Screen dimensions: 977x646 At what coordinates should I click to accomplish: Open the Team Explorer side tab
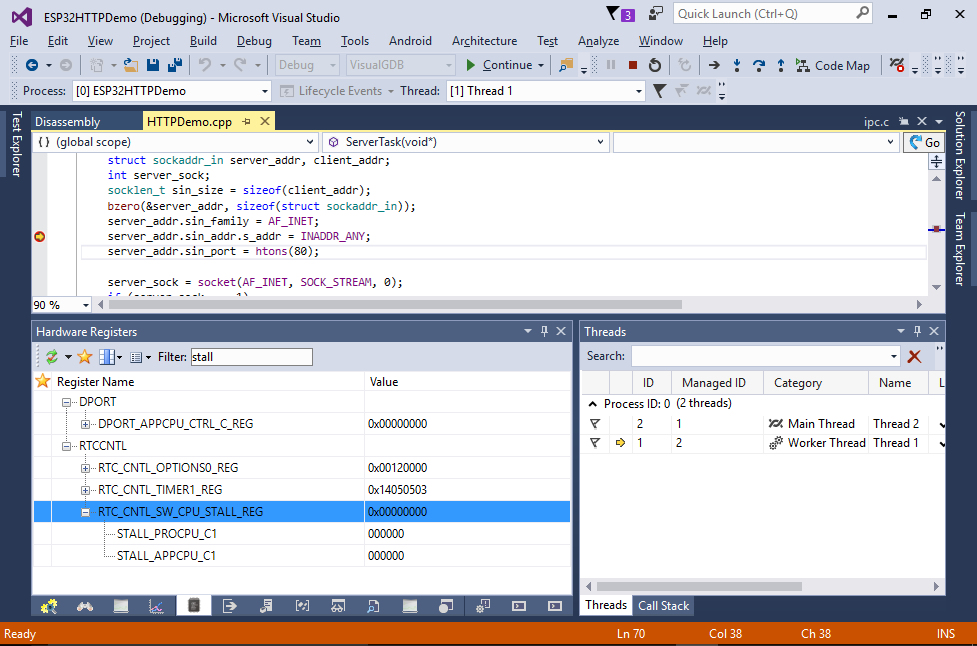[x=960, y=249]
